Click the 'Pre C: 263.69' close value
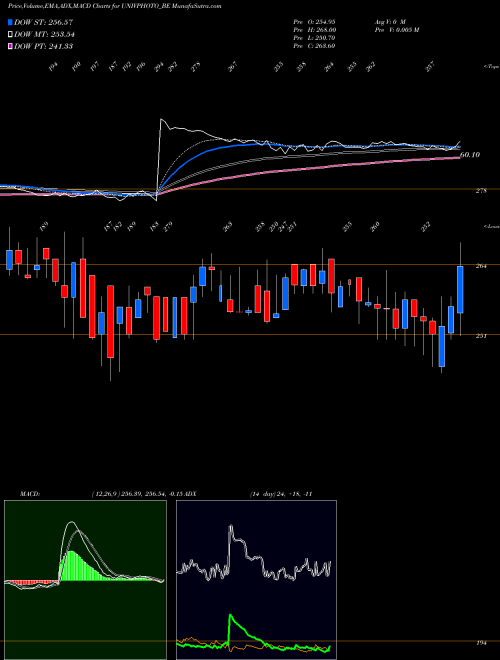This screenshot has width=500, height=660. [314, 45]
